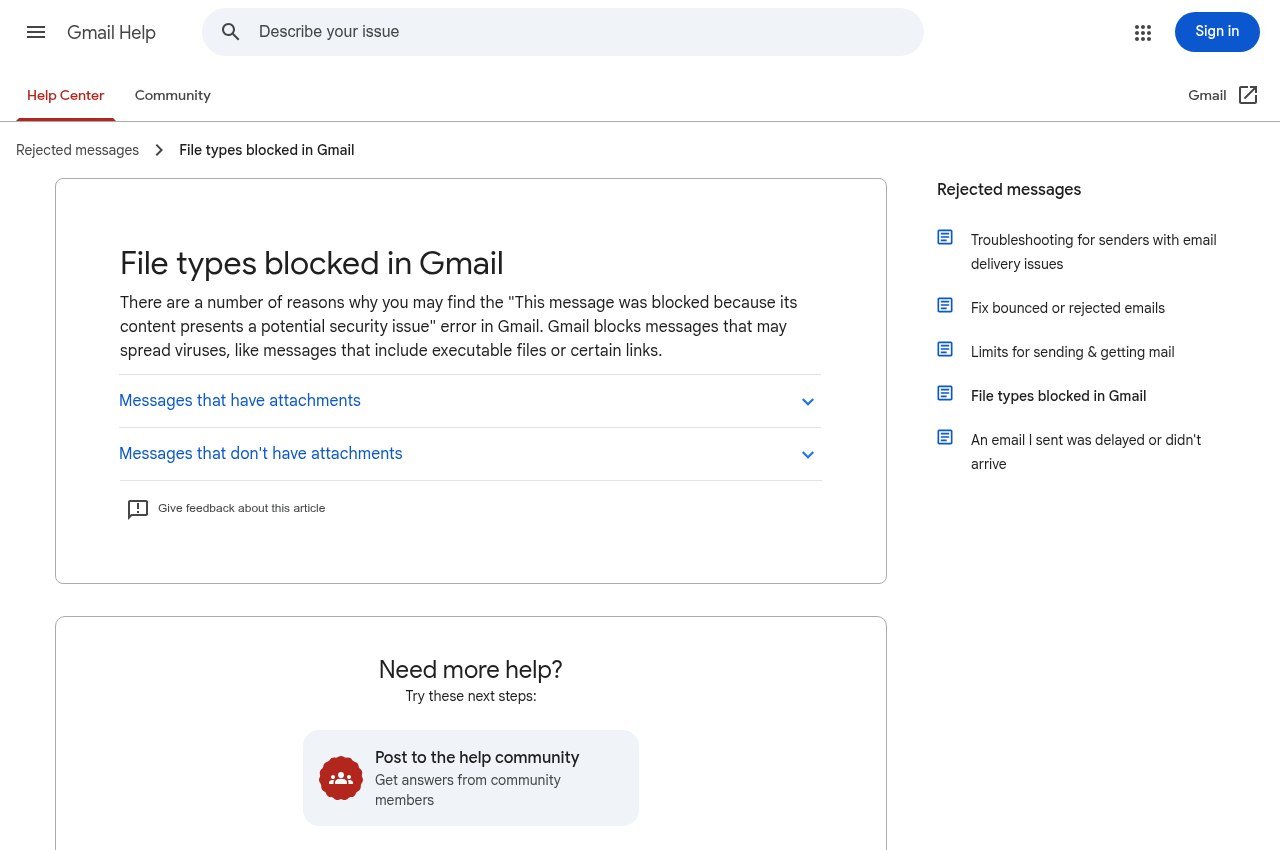The width and height of the screenshot is (1280, 850).
Task: Open the hamburger main menu
Action: (x=36, y=32)
